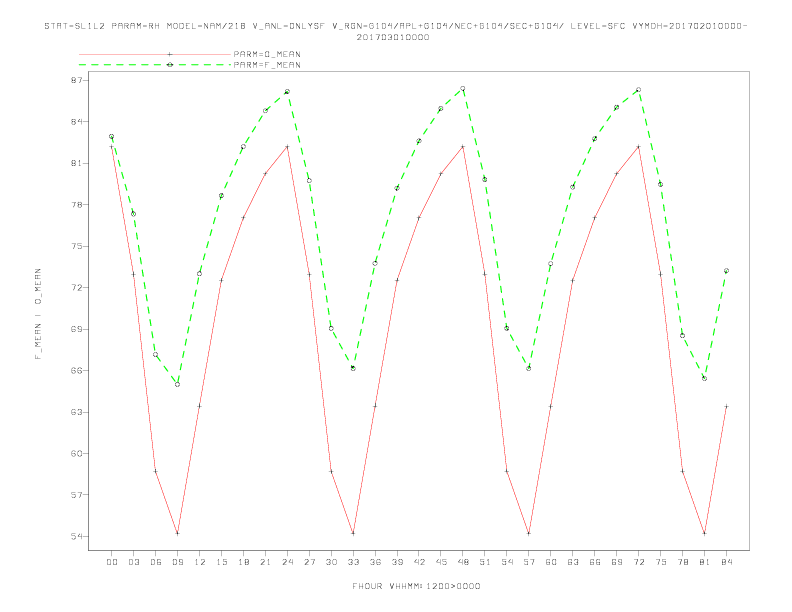Click x-axis tick label 18

[243, 562]
